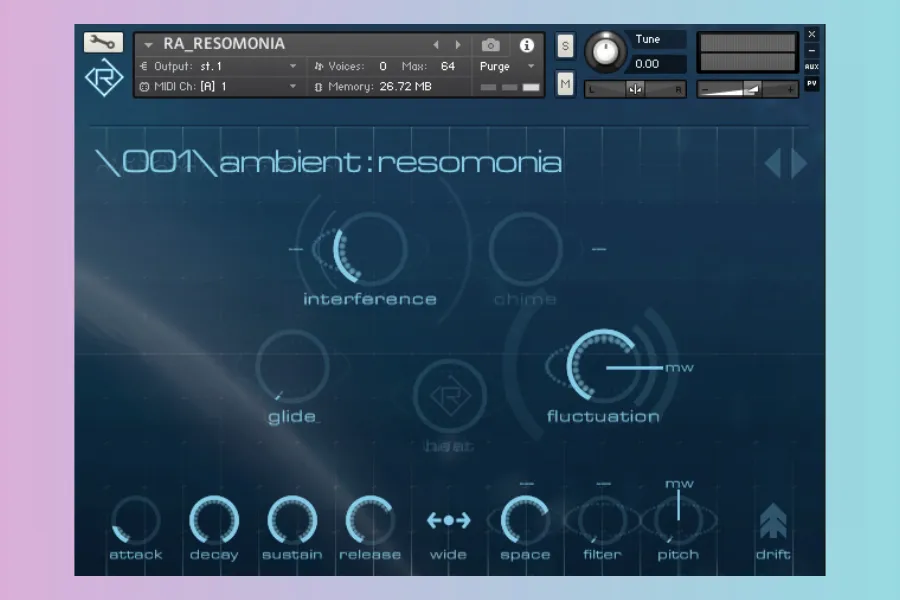This screenshot has width=900, height=600.
Task: Click the MIDI channel icon
Action: click(x=144, y=87)
